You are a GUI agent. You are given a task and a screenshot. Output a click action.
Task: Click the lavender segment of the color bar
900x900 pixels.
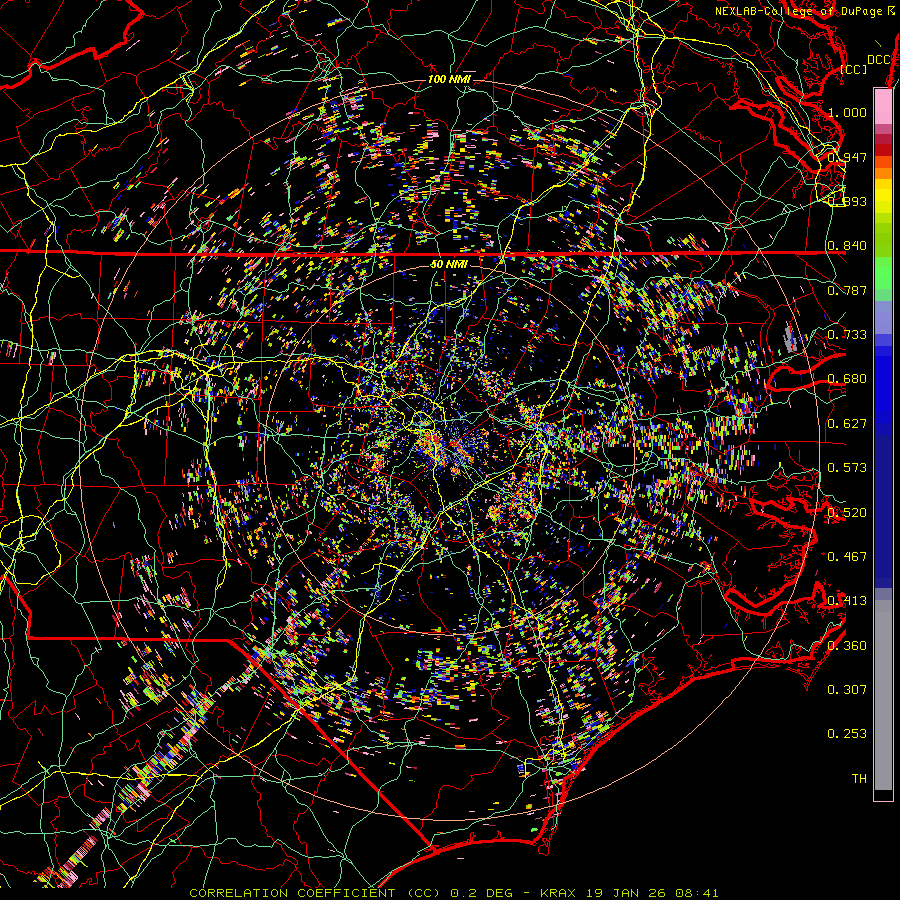pos(883,317)
